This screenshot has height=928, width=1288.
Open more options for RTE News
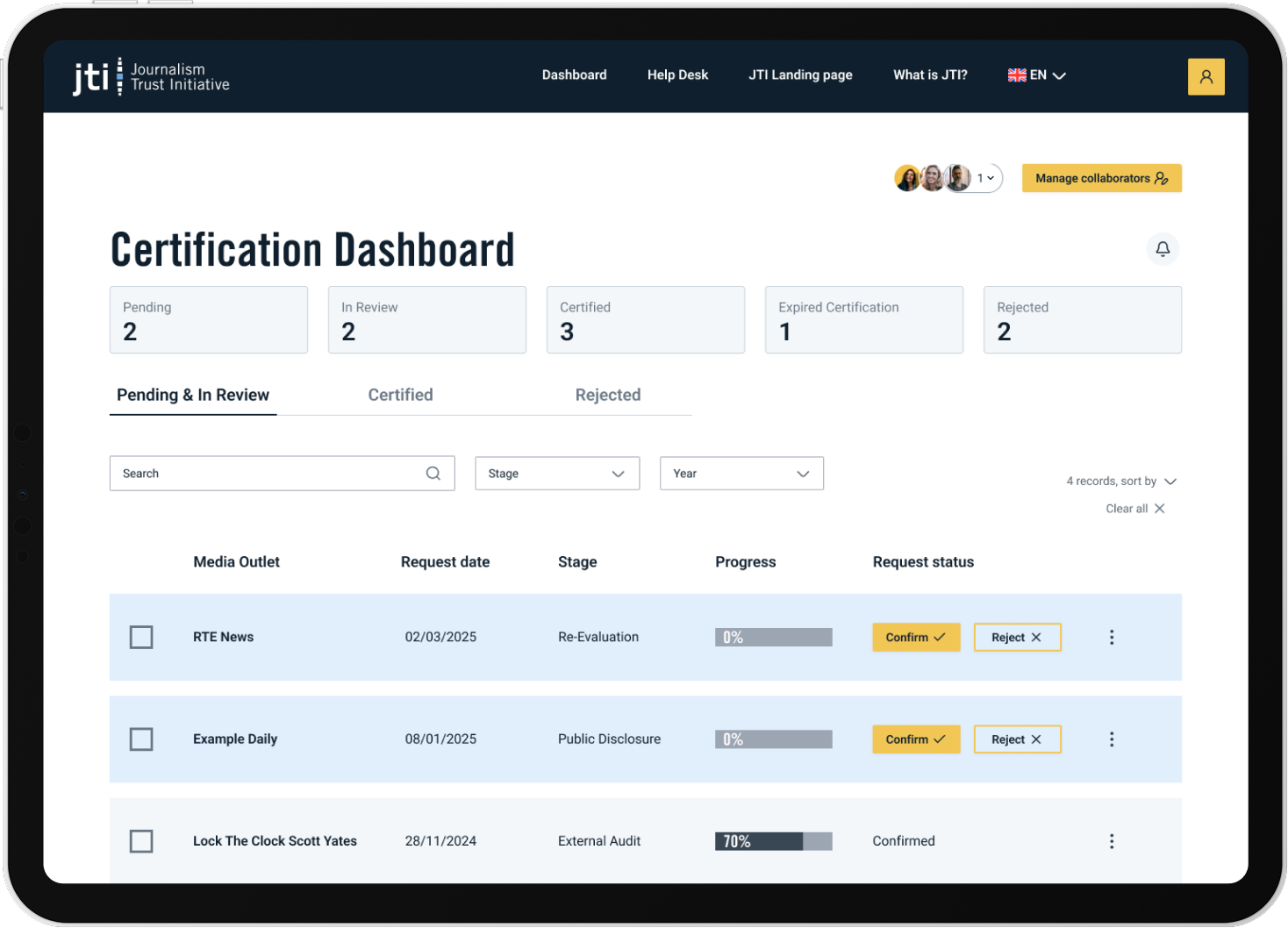tap(1112, 638)
